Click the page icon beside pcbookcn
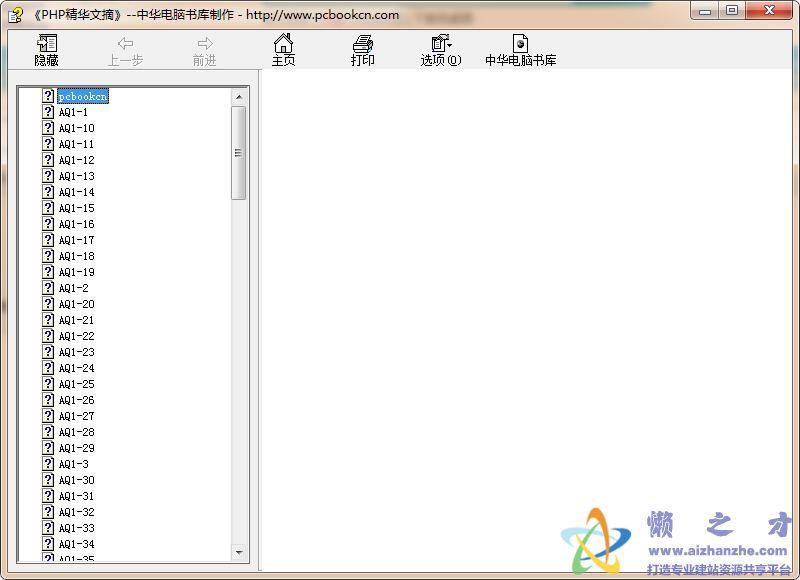The image size is (800, 580). click(48, 96)
